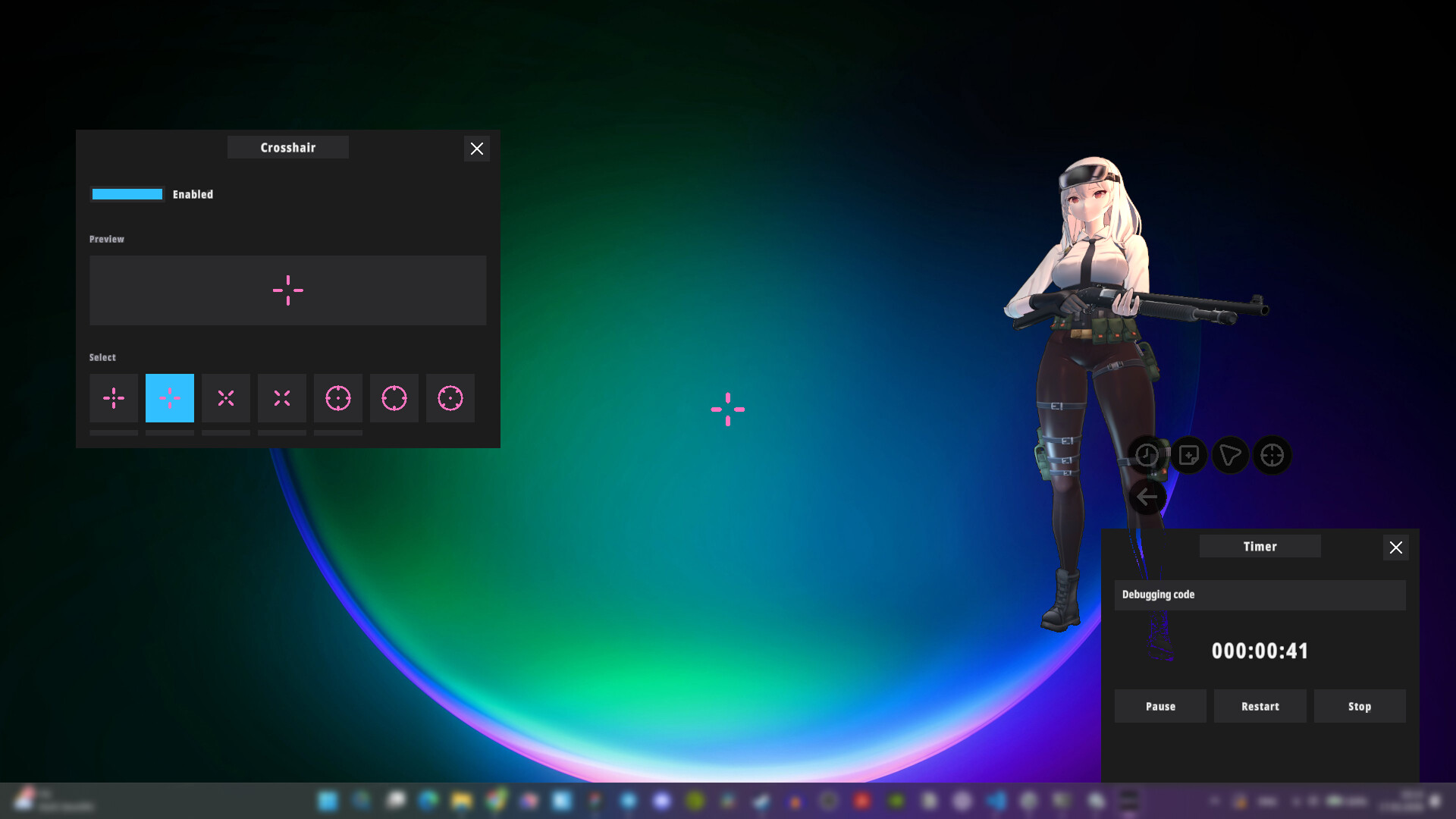Click the add note icon
The height and width of the screenshot is (819, 1456).
[x=1189, y=455]
